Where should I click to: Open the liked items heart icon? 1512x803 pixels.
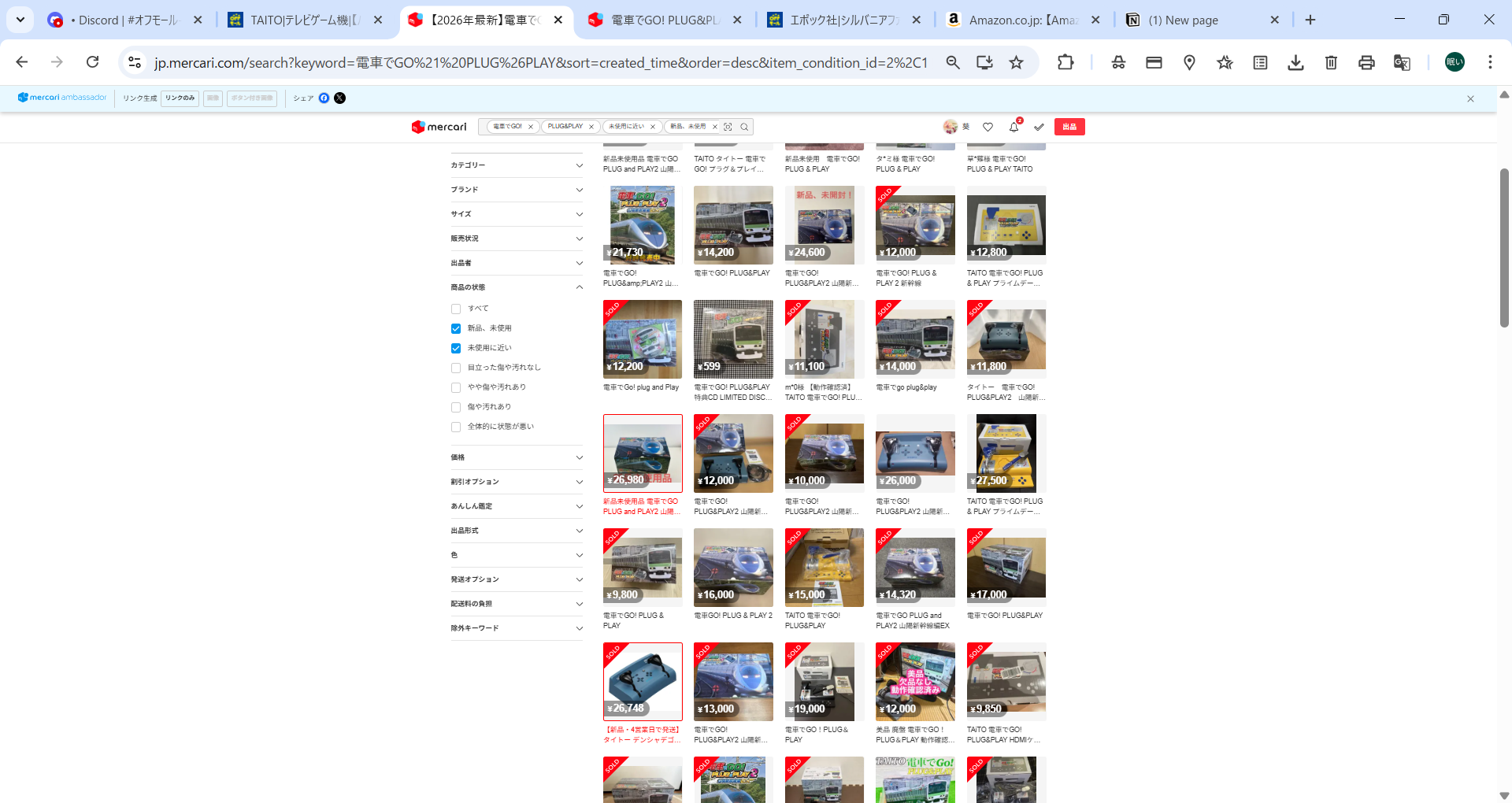(x=988, y=127)
